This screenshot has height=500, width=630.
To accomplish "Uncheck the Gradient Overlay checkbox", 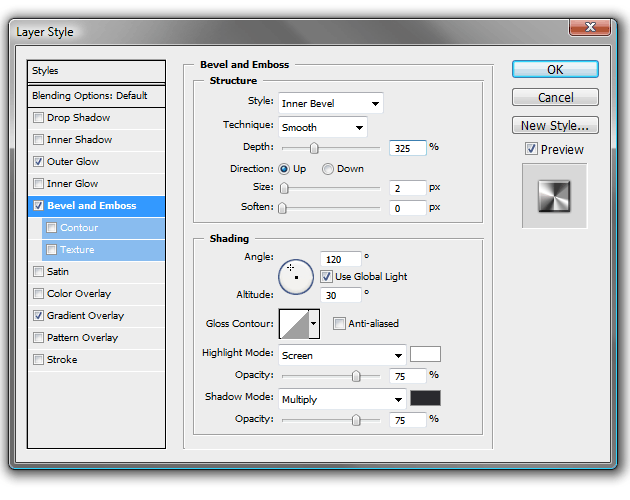I will 38,316.
